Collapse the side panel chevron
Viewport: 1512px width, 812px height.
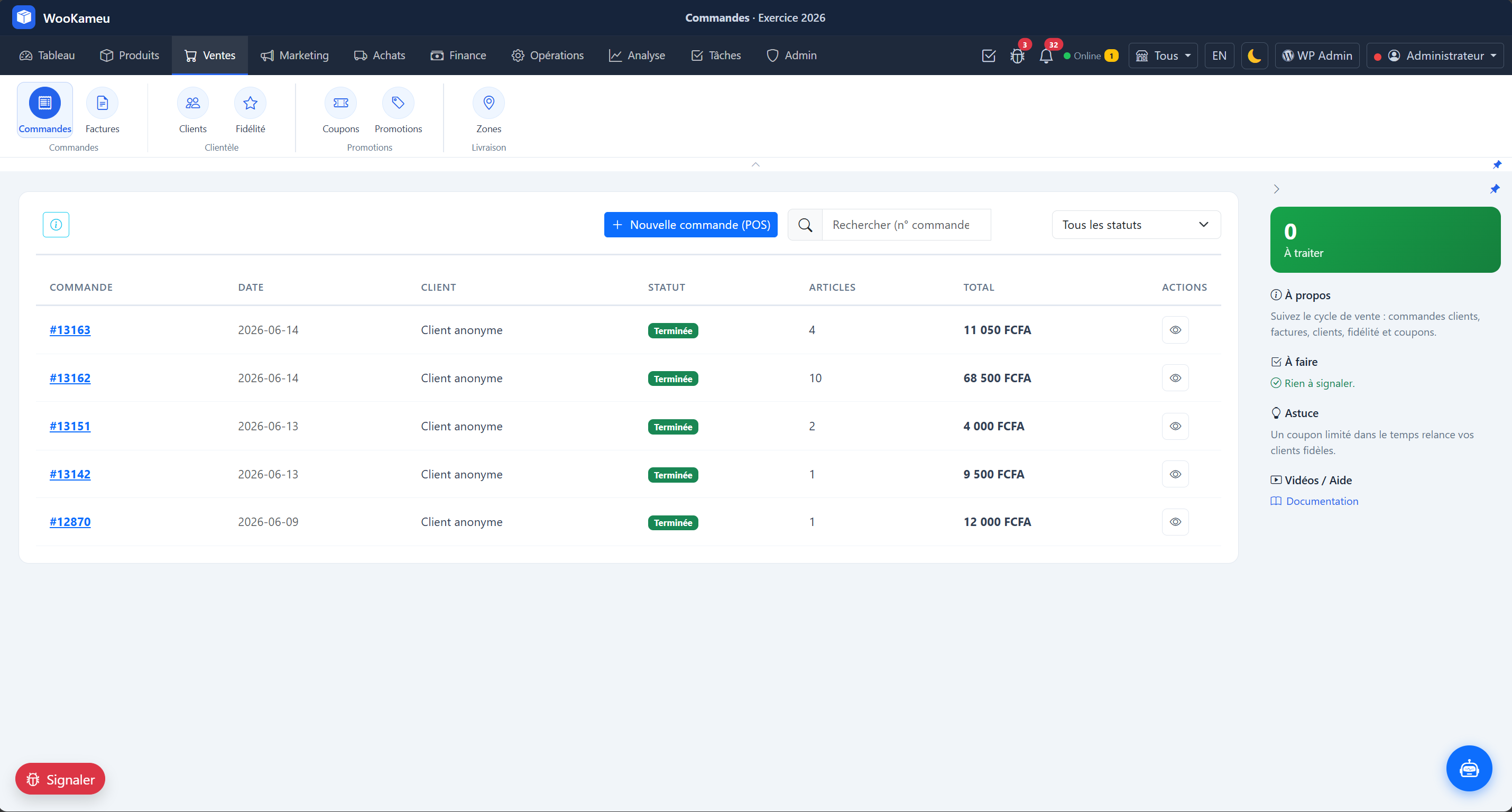[1276, 189]
